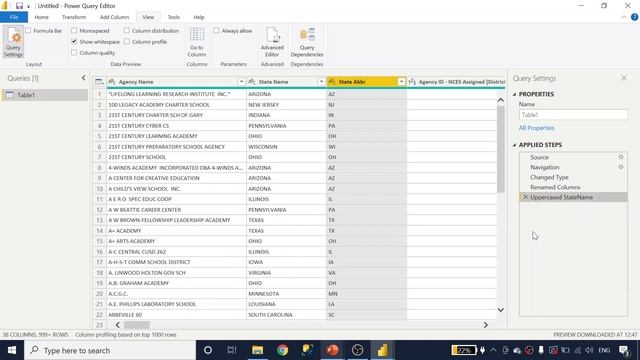Select Source applied step
The image size is (640, 360).
tap(539, 157)
